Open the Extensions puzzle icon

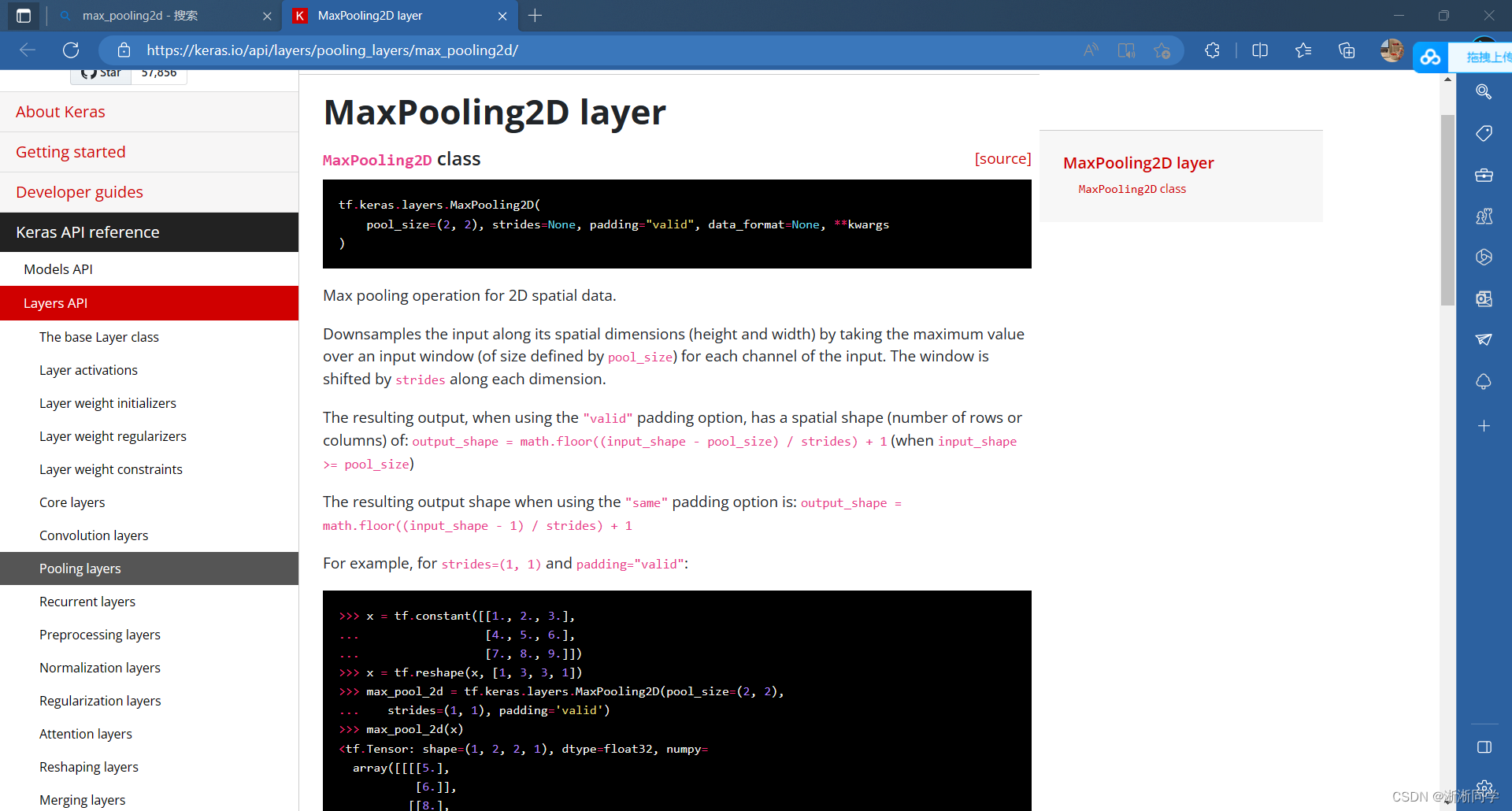click(x=1212, y=50)
